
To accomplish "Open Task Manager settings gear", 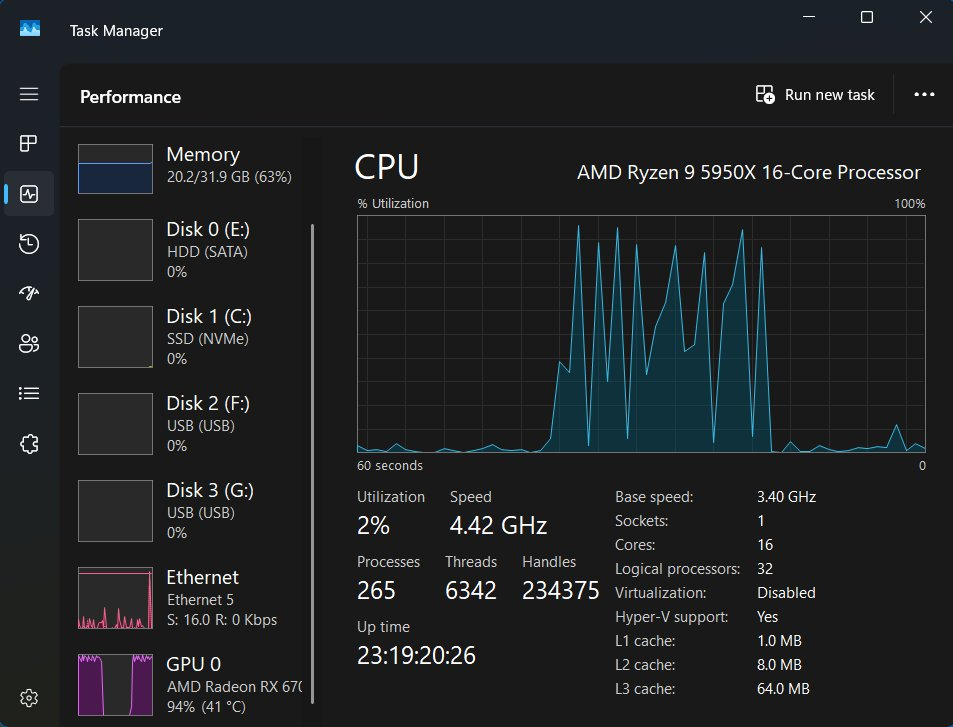I will point(29,697).
